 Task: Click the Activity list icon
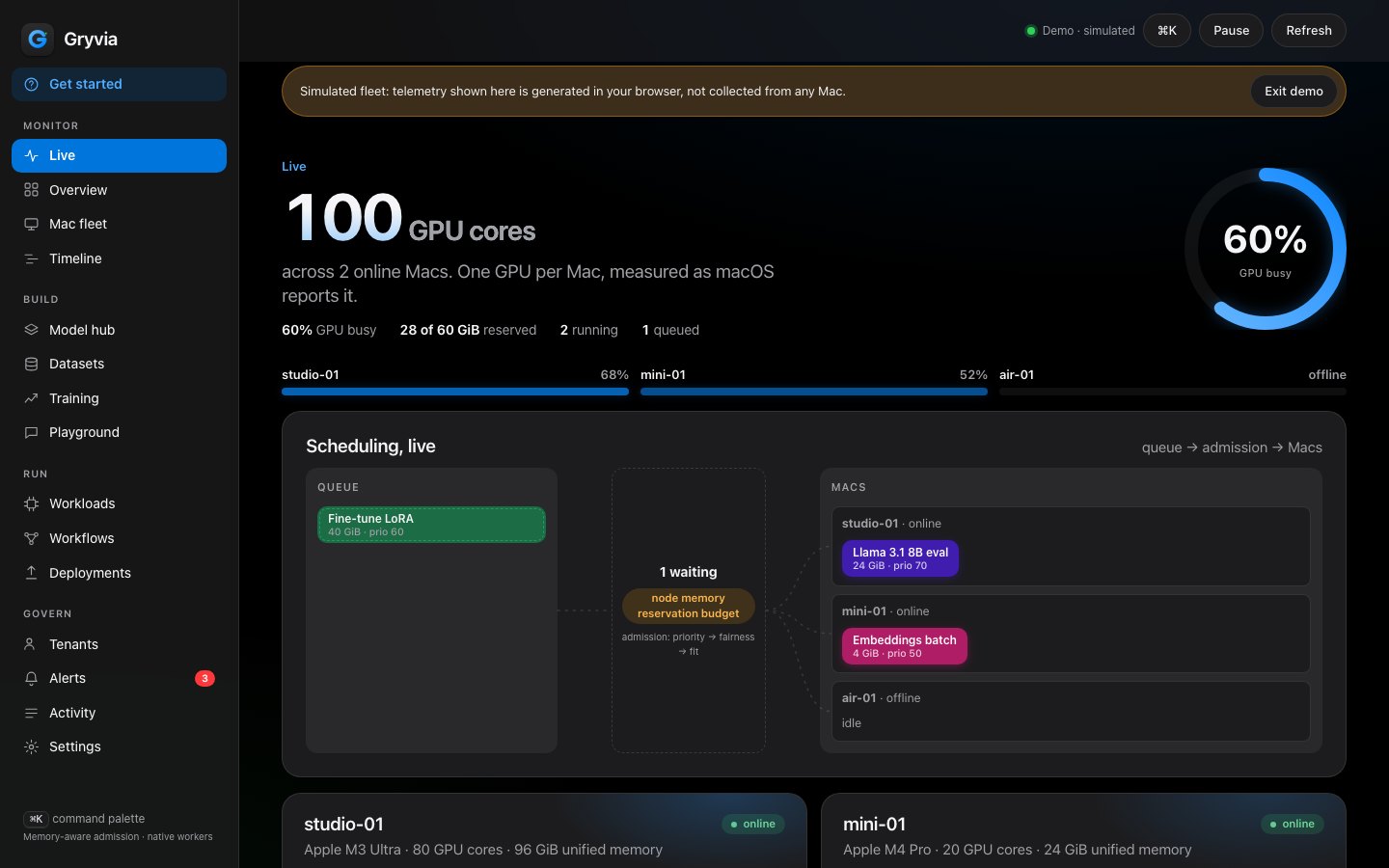tap(31, 713)
